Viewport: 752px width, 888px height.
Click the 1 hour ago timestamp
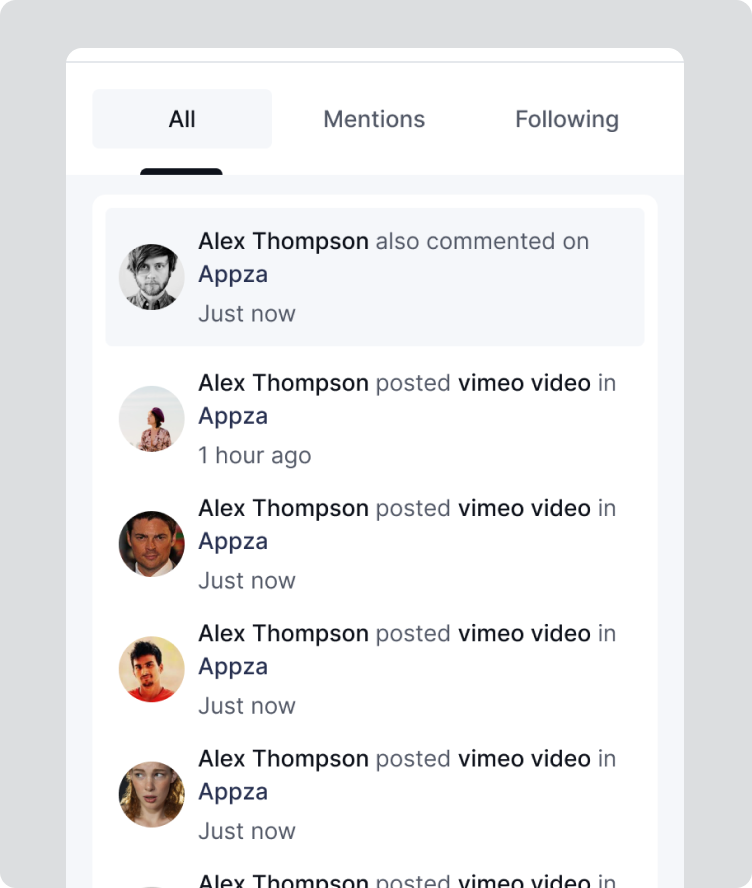(254, 455)
